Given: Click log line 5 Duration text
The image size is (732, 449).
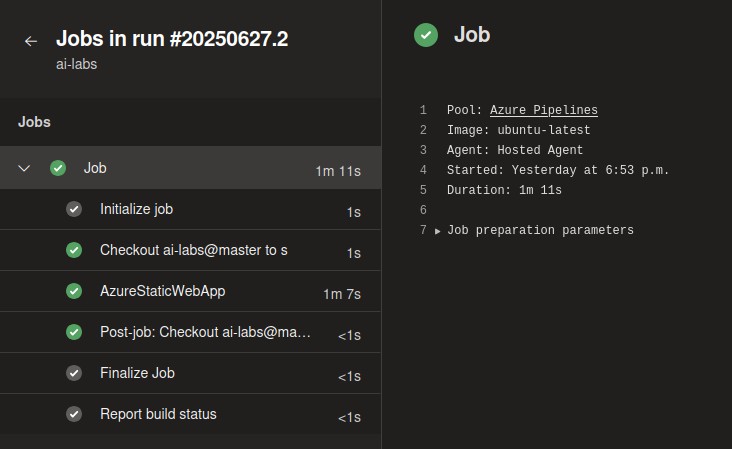Looking at the screenshot, I should coord(504,190).
